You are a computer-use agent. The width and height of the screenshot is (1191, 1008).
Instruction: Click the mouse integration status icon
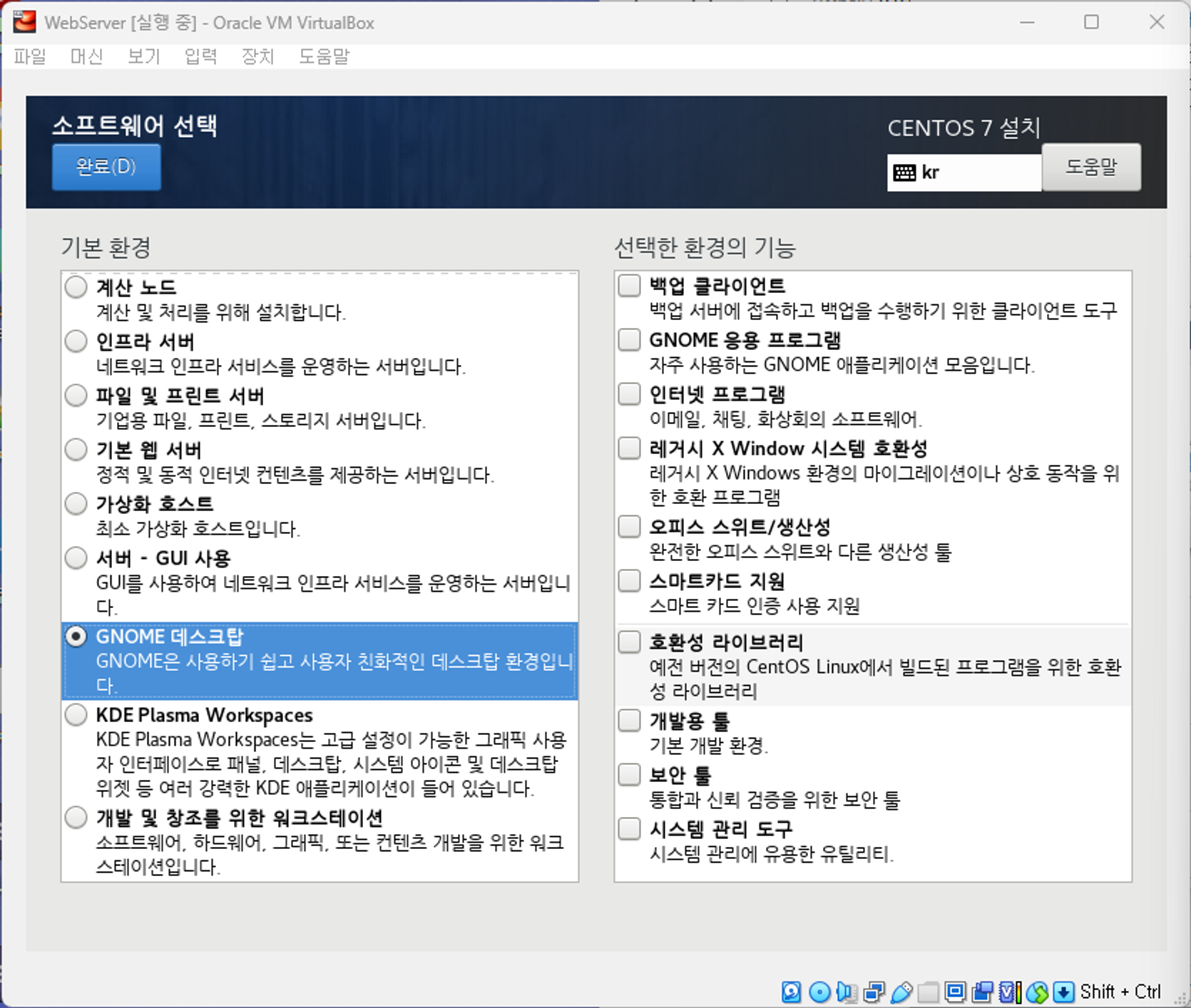1037,992
